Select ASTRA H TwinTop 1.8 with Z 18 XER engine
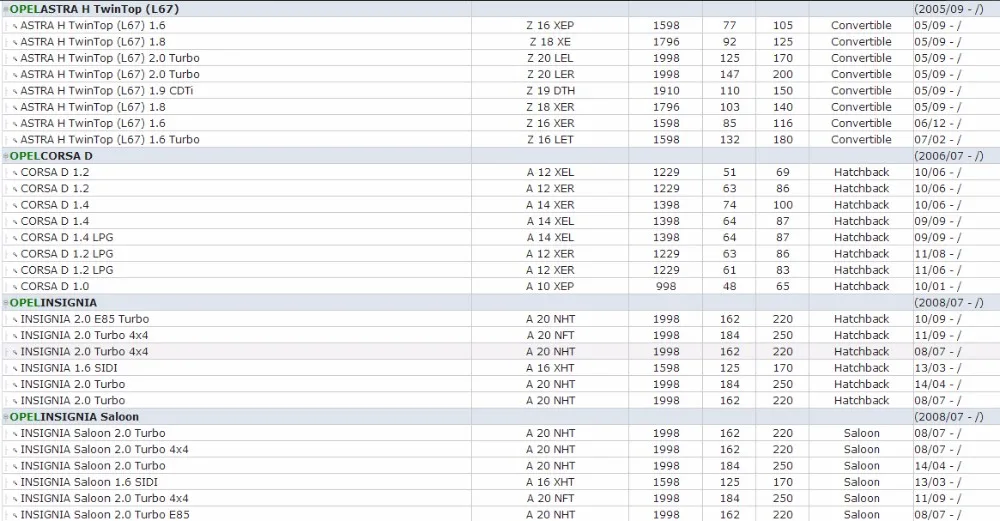The image size is (1000, 521). point(500,107)
